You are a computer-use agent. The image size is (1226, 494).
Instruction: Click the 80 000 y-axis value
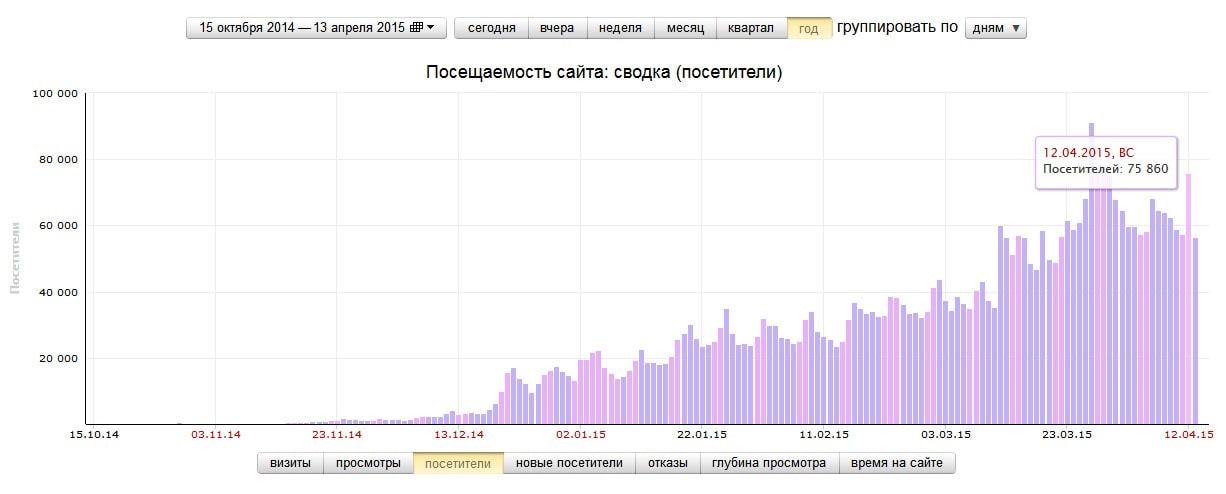click(x=59, y=160)
